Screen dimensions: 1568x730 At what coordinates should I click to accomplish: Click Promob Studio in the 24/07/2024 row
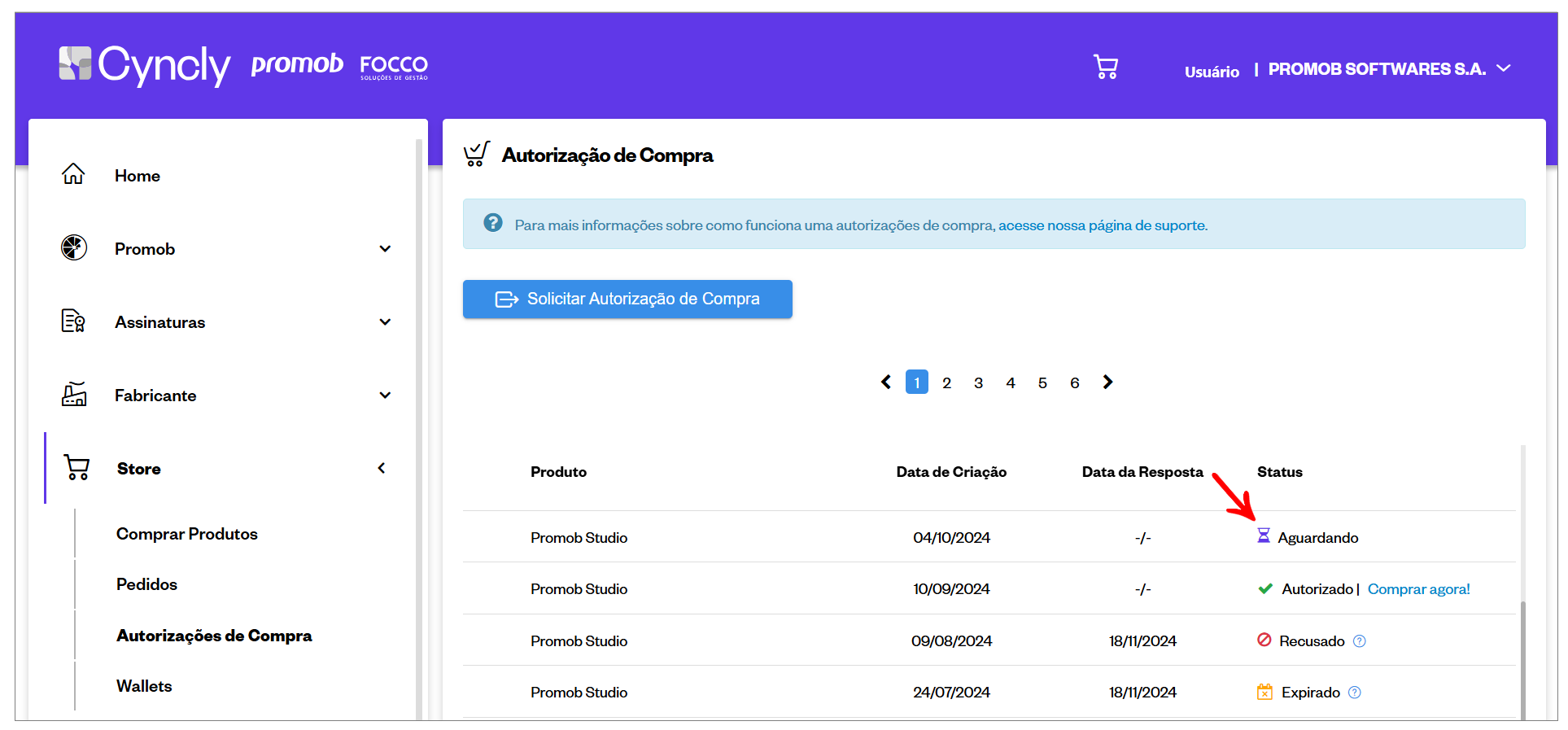point(579,693)
